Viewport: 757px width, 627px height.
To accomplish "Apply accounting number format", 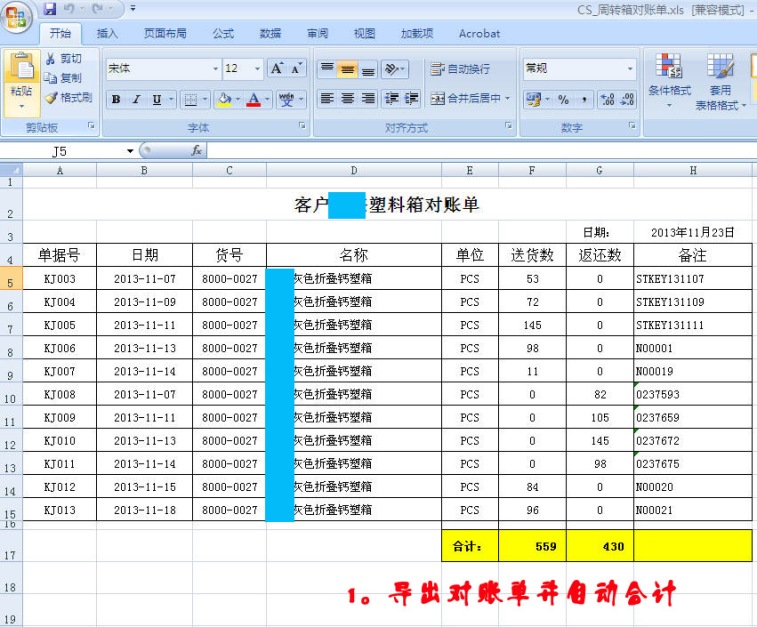I will point(533,99).
